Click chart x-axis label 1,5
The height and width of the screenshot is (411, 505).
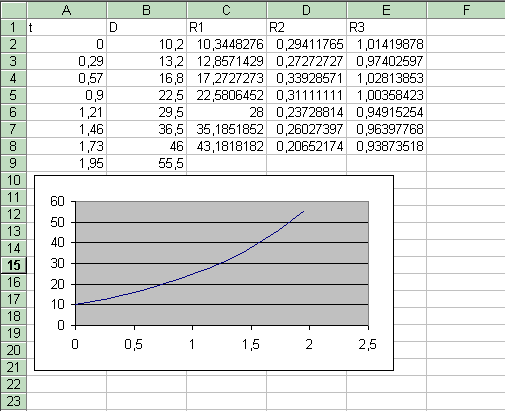(x=251, y=344)
